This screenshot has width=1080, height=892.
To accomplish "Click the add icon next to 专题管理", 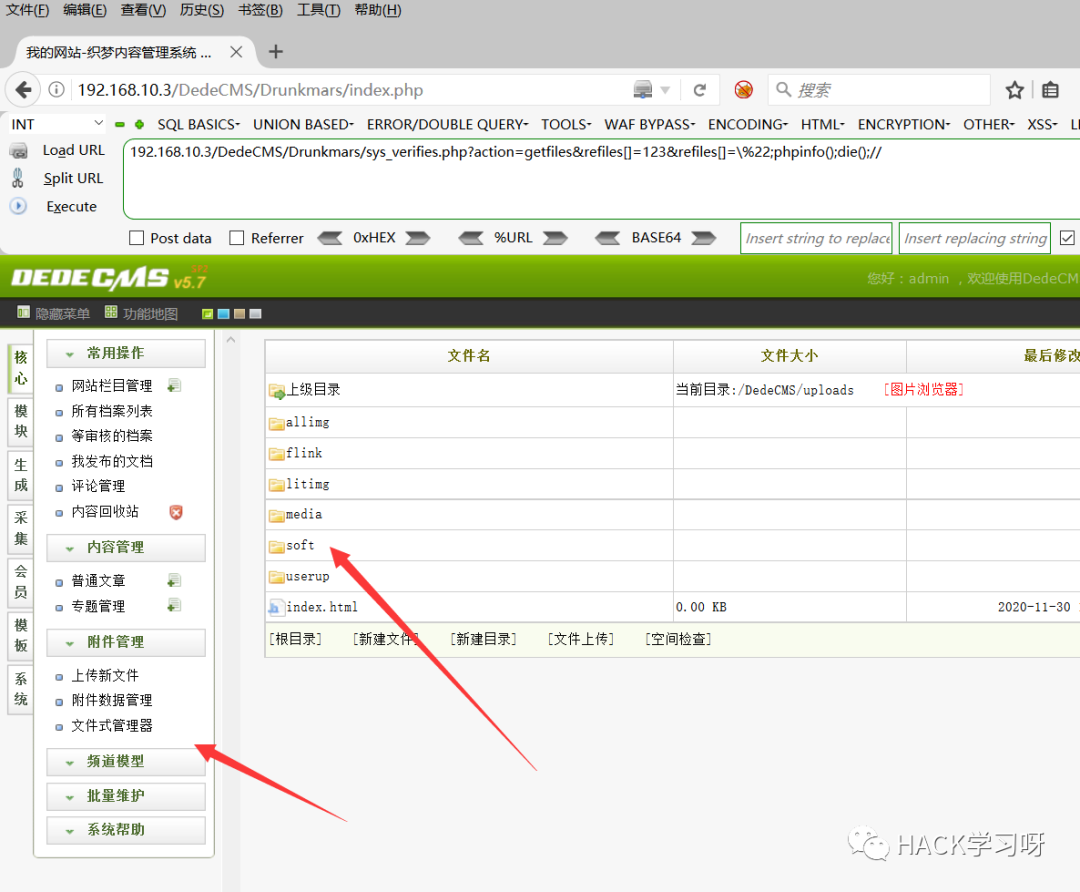I will [x=174, y=605].
